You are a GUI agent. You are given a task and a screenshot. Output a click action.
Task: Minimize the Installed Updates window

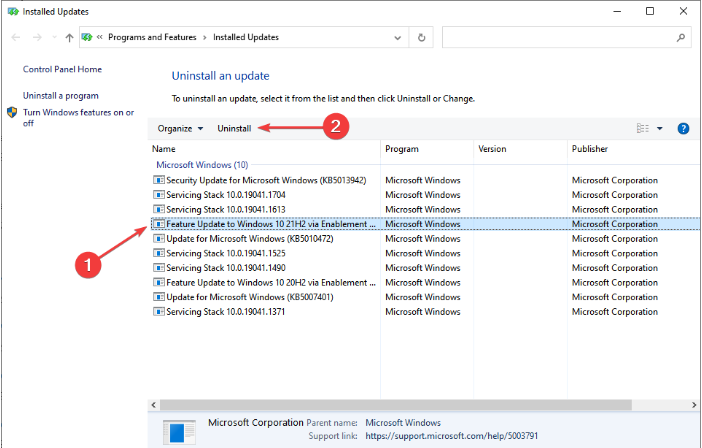[617, 11]
